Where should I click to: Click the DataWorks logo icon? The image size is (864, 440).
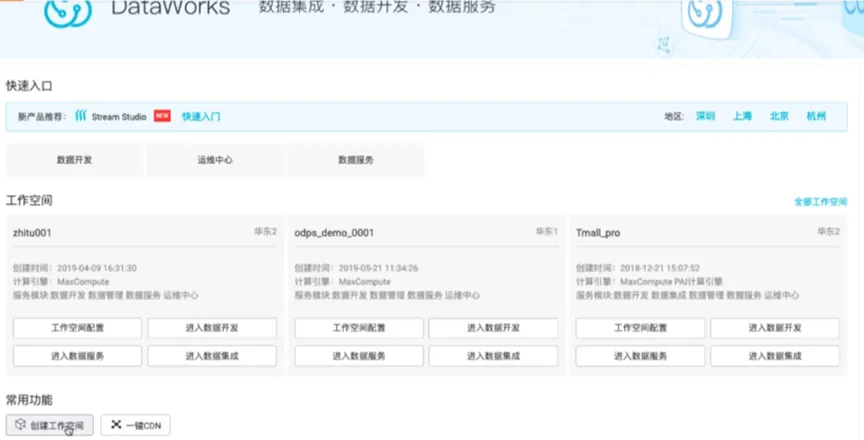point(67,12)
